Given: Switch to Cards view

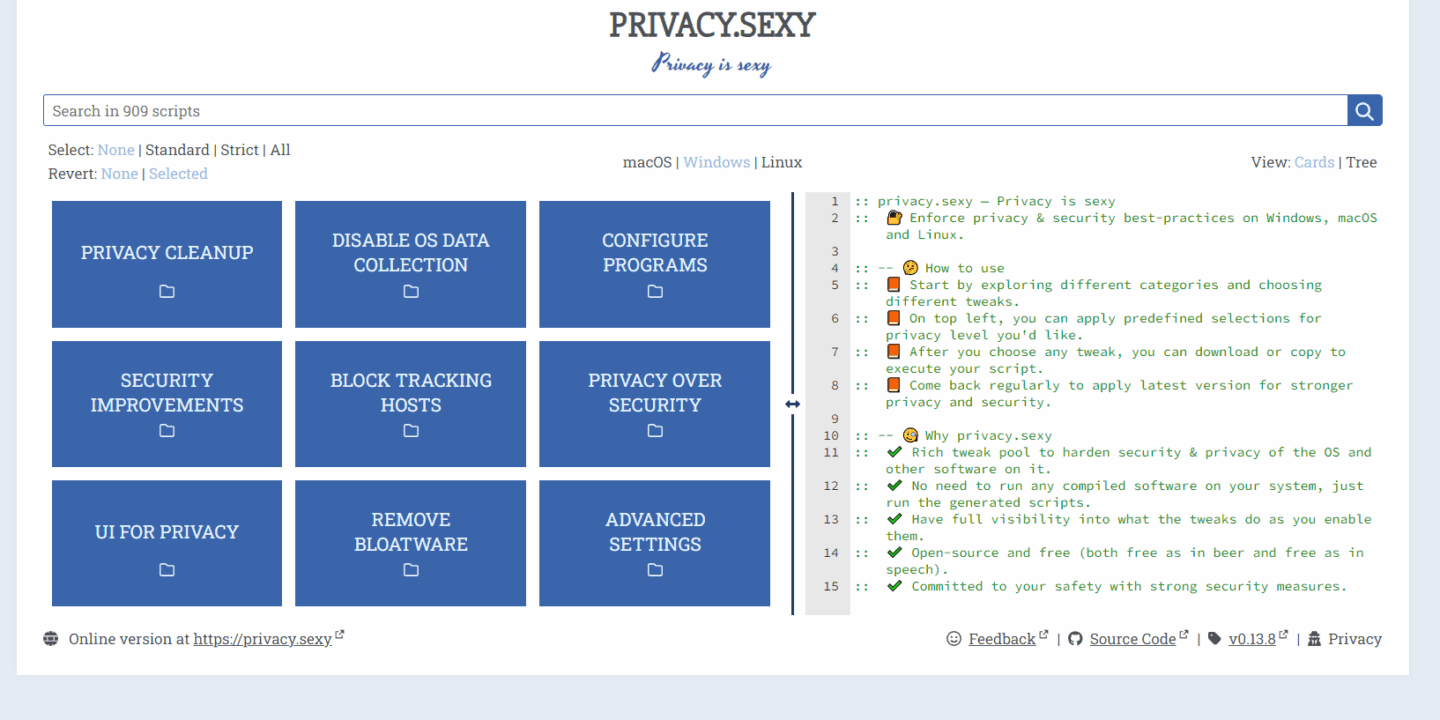Looking at the screenshot, I should point(1314,162).
